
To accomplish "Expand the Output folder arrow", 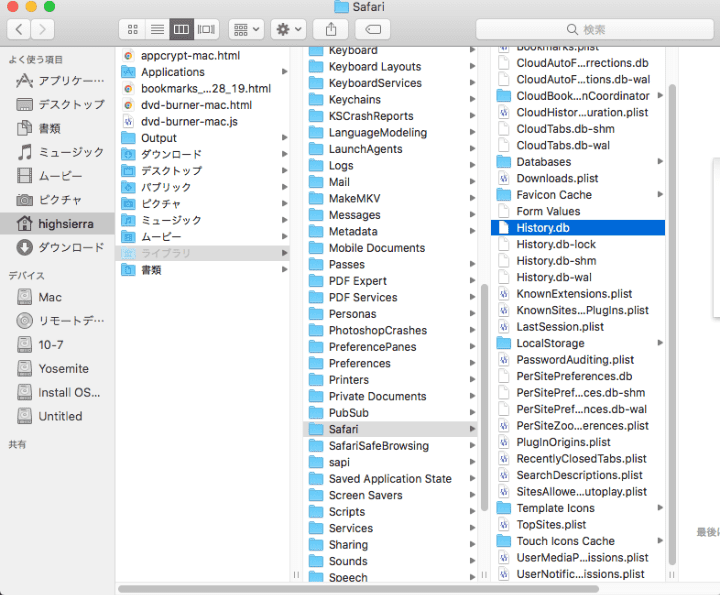I will (285, 138).
